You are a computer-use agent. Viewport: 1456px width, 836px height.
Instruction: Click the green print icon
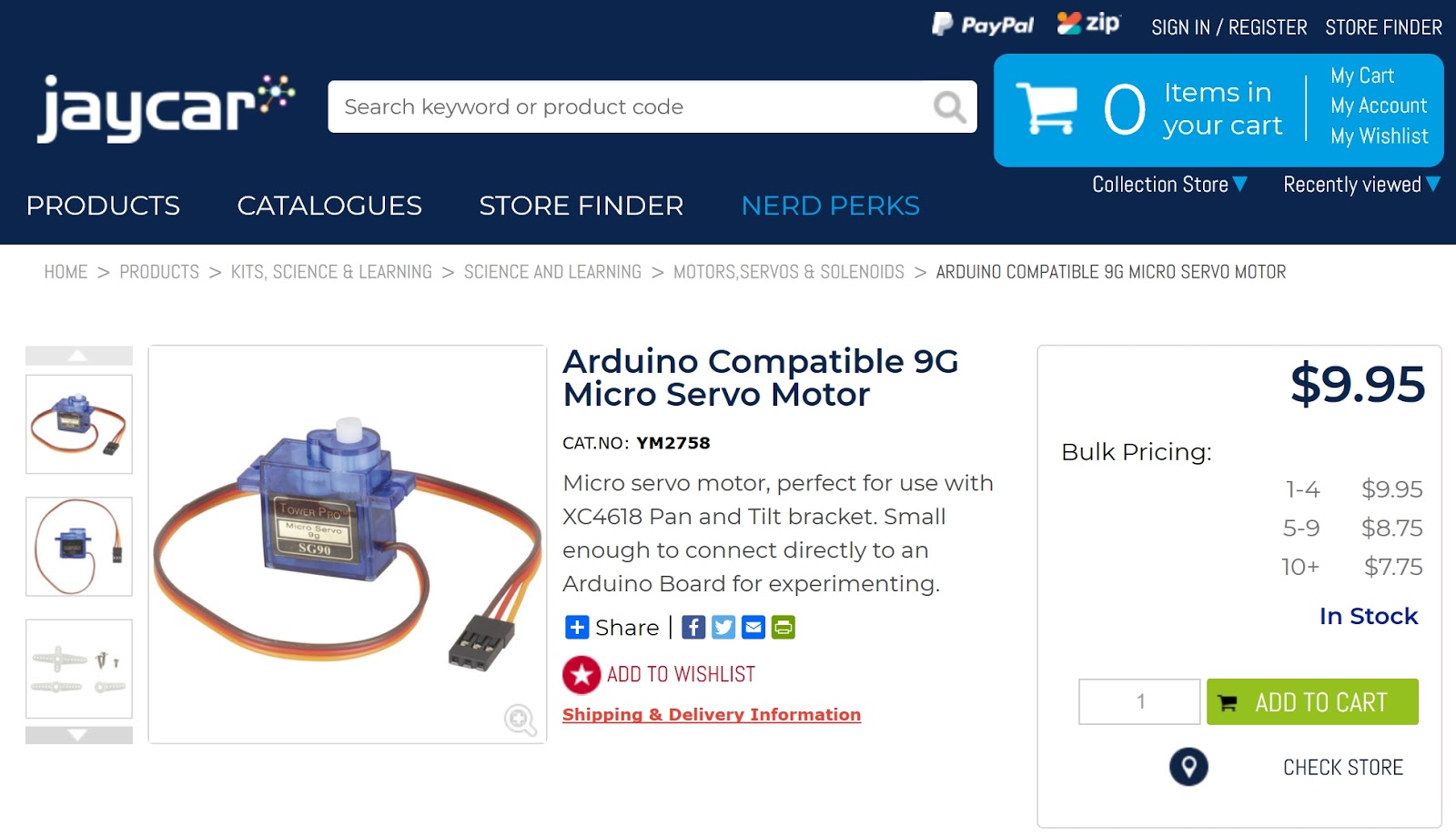[784, 627]
